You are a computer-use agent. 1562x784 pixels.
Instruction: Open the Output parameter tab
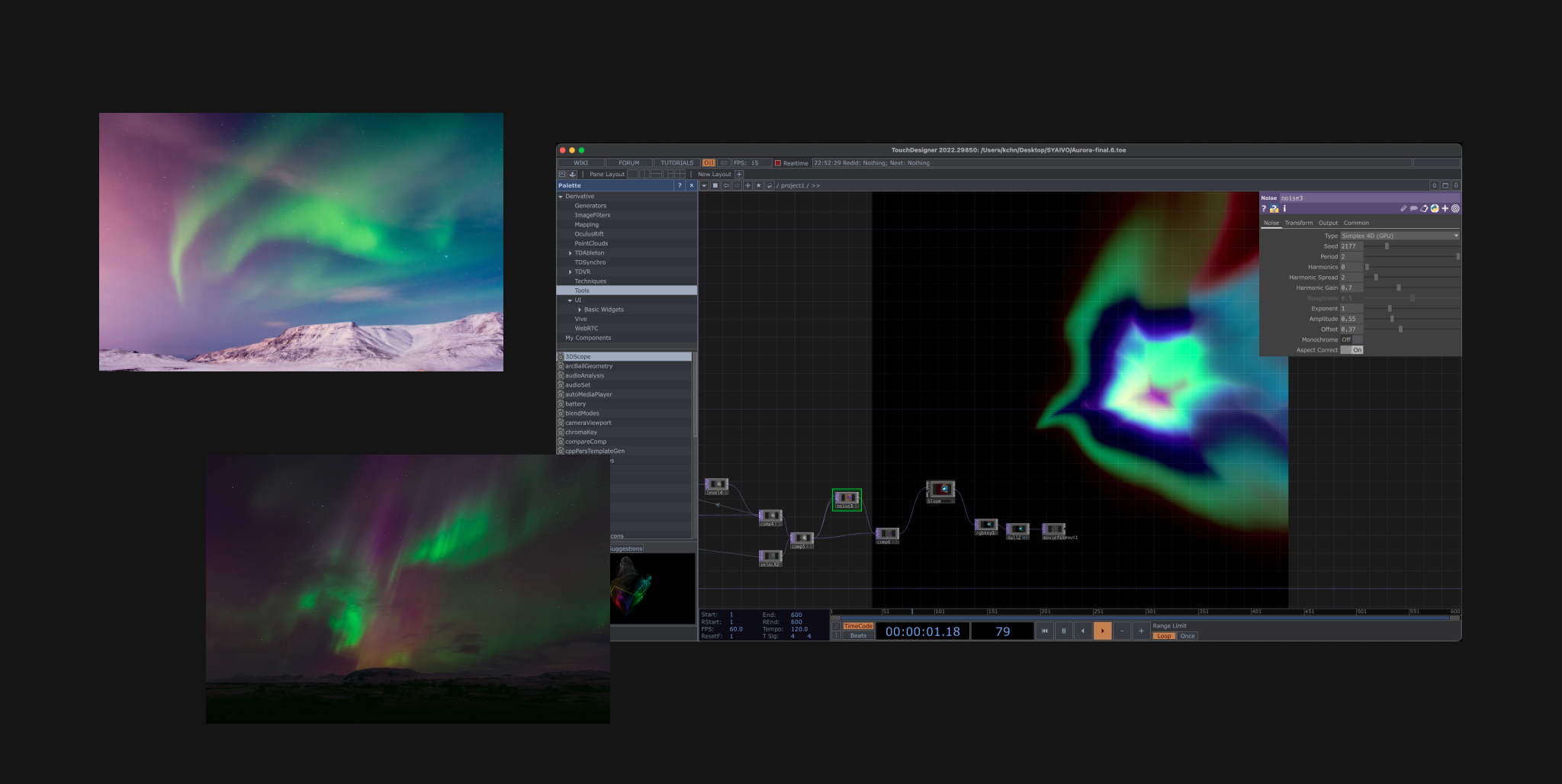pos(1328,223)
